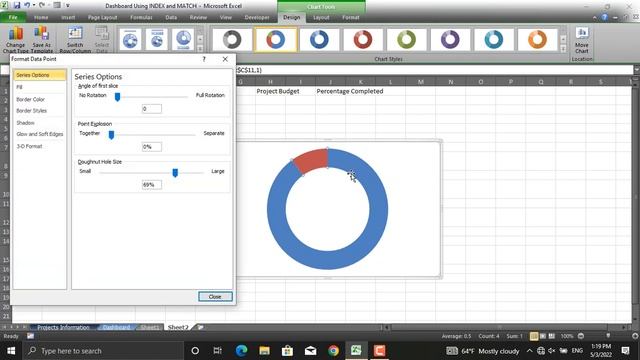The image size is (640, 360).
Task: Switch to the Page Layout tab
Action: (x=102, y=17)
